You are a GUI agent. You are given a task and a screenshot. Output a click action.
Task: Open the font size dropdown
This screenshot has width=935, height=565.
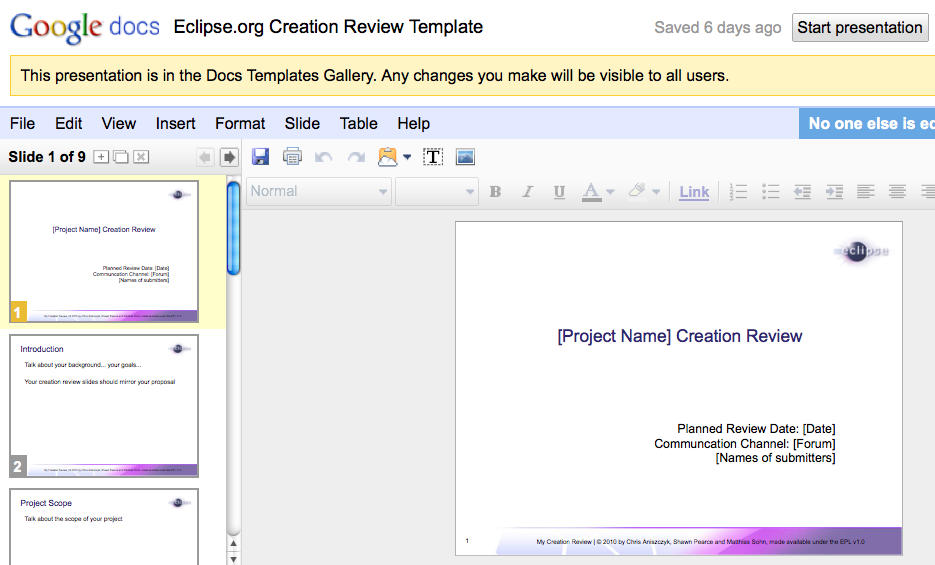pos(436,191)
